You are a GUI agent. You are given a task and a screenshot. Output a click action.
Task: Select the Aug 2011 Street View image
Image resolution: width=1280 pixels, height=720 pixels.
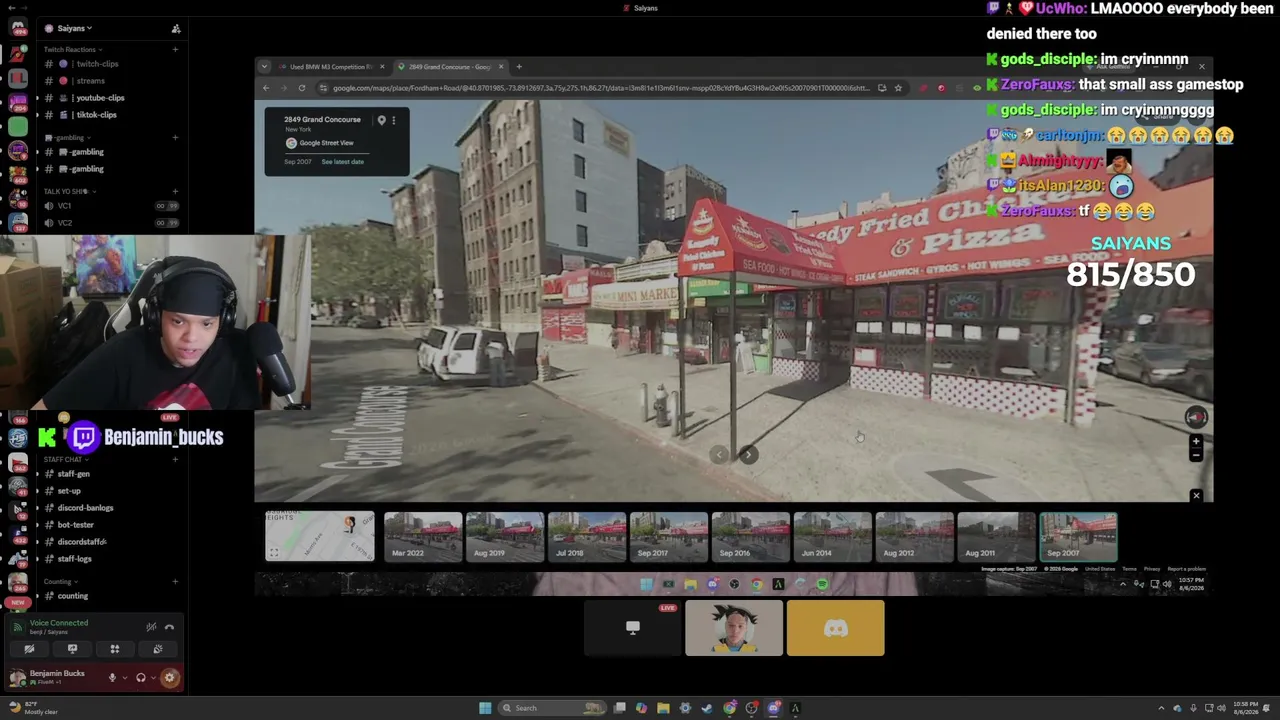[x=997, y=537]
